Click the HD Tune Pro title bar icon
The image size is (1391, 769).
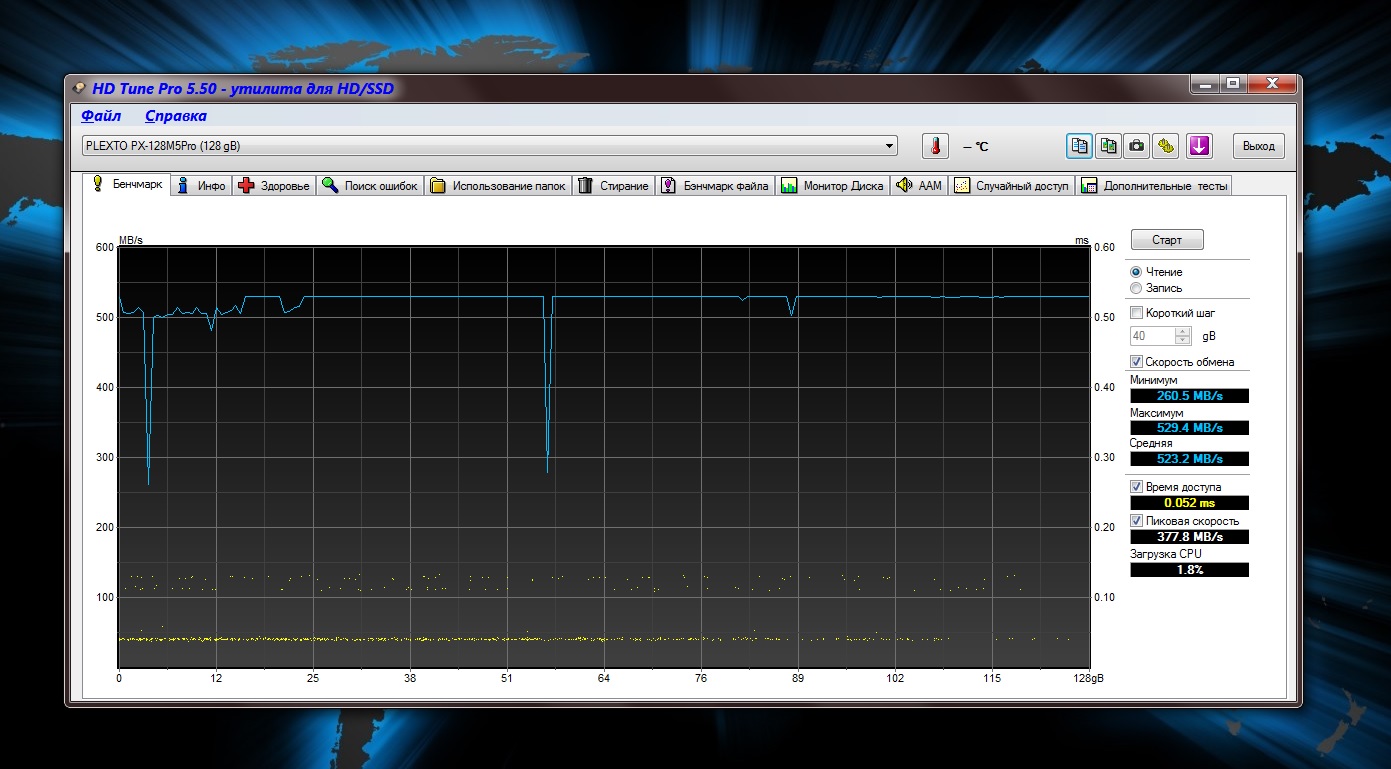pyautogui.click(x=79, y=88)
